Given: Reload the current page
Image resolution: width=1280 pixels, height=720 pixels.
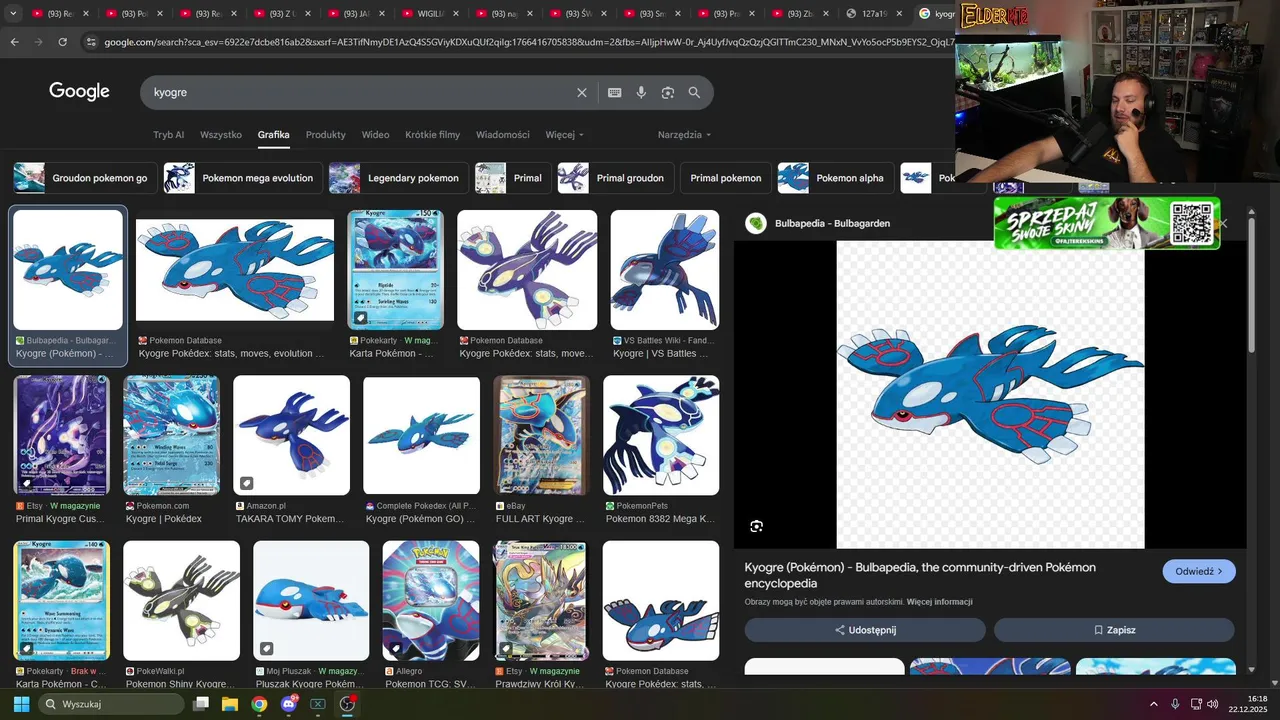Looking at the screenshot, I should click(x=62, y=42).
